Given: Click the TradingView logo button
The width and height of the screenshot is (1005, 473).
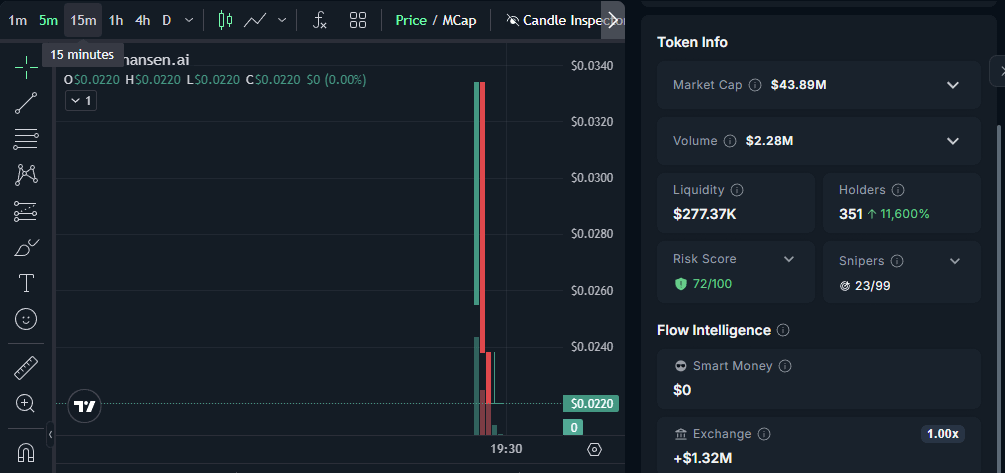Looking at the screenshot, I should pos(85,406).
